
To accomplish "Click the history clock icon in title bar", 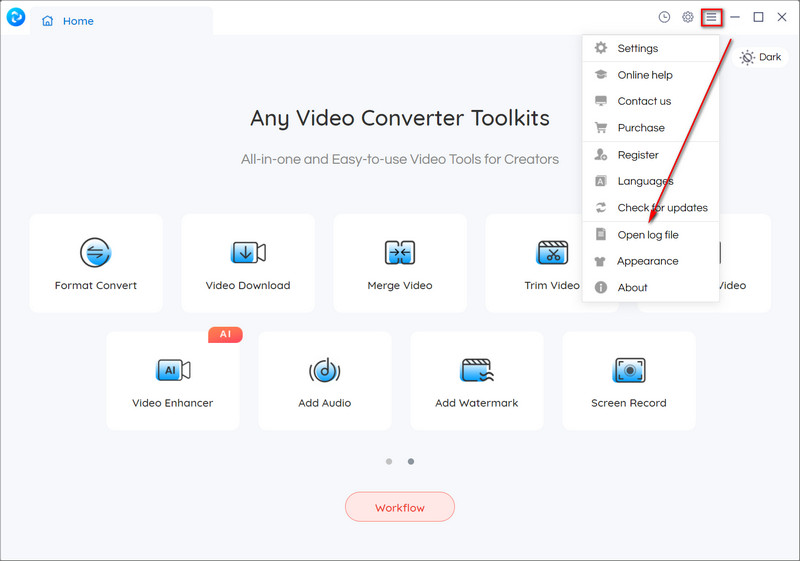I will tap(664, 17).
